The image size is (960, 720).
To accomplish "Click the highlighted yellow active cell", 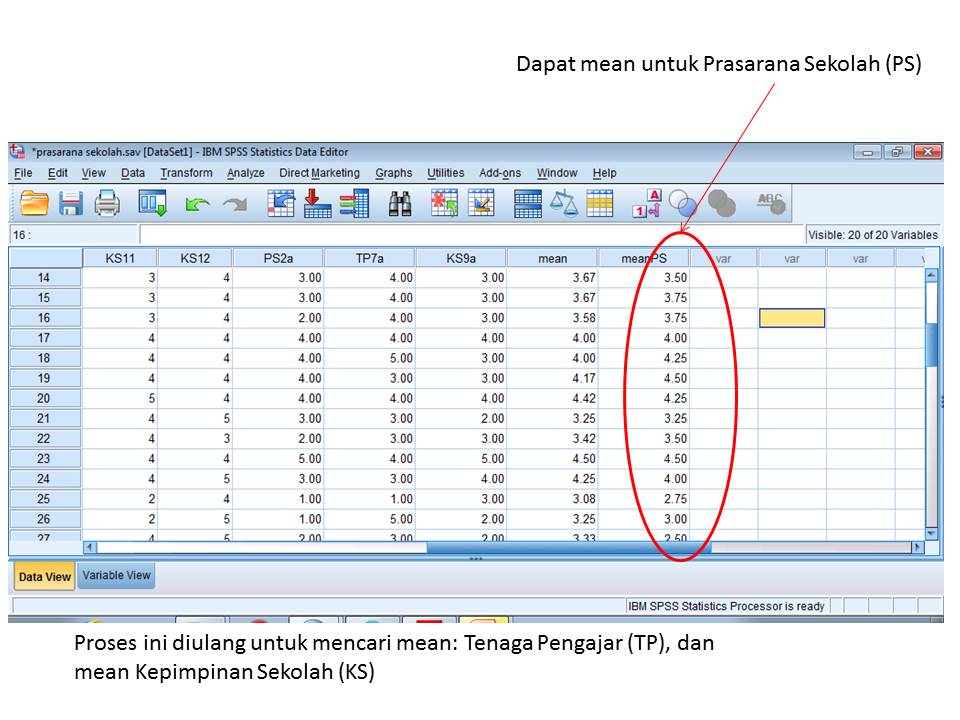I will click(x=792, y=318).
